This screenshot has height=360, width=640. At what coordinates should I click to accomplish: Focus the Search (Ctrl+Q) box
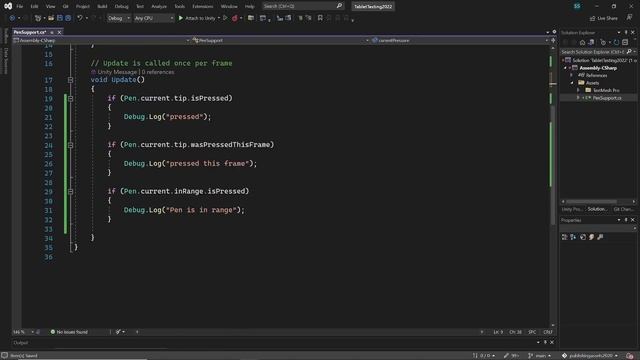[x=302, y=6]
